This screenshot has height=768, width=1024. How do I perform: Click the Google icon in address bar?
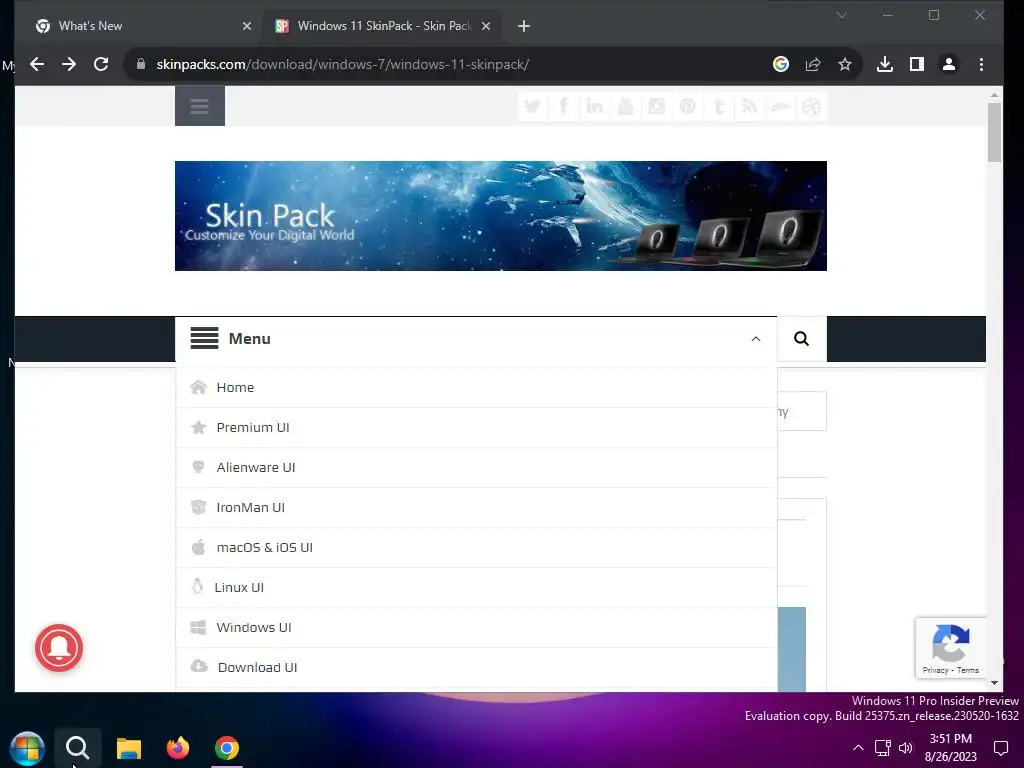pyautogui.click(x=780, y=64)
